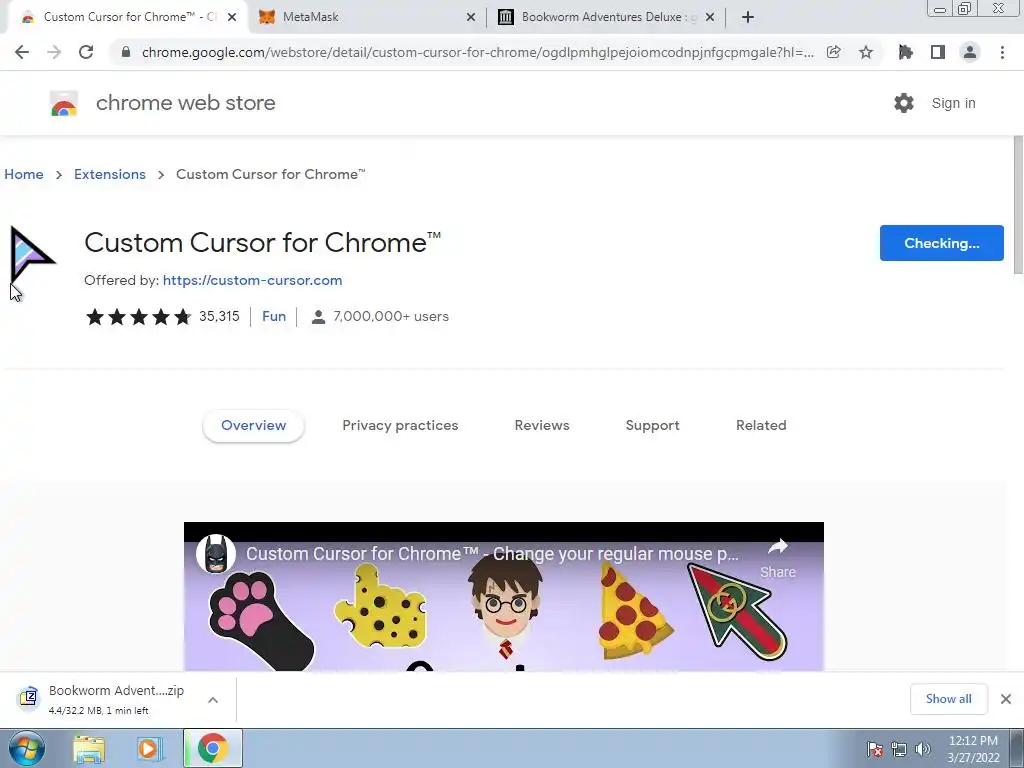This screenshot has width=1024, height=768.
Task: Open Windows Media Player from taskbar
Action: [149, 749]
